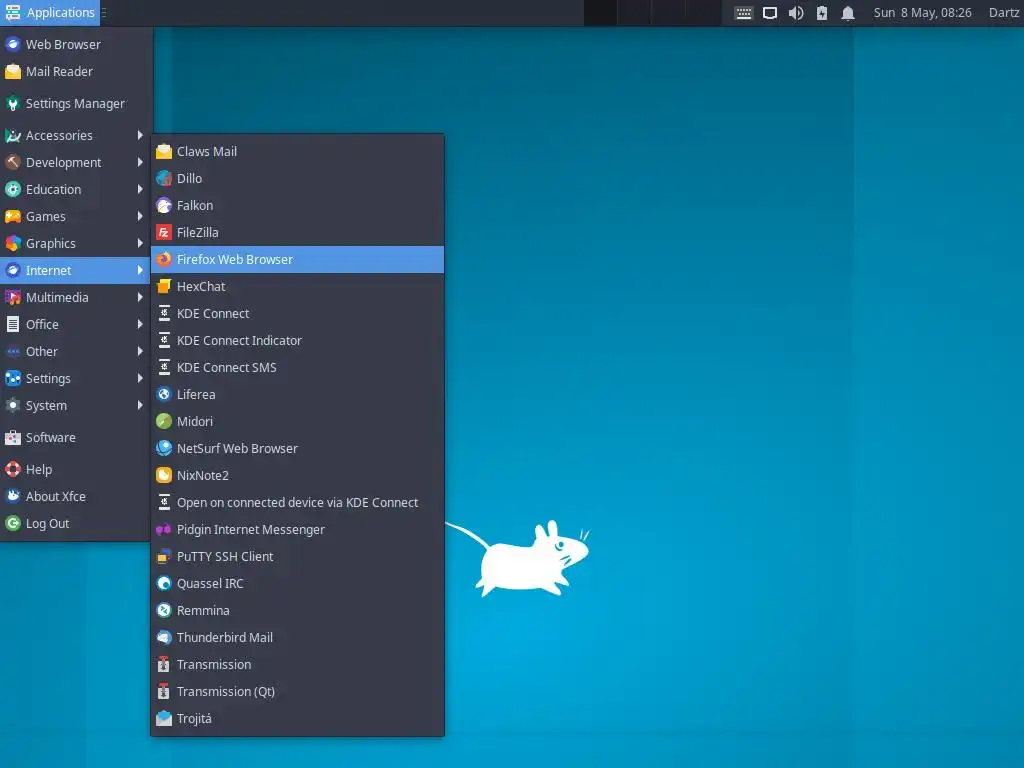Click the Applications menu button

tap(50, 13)
